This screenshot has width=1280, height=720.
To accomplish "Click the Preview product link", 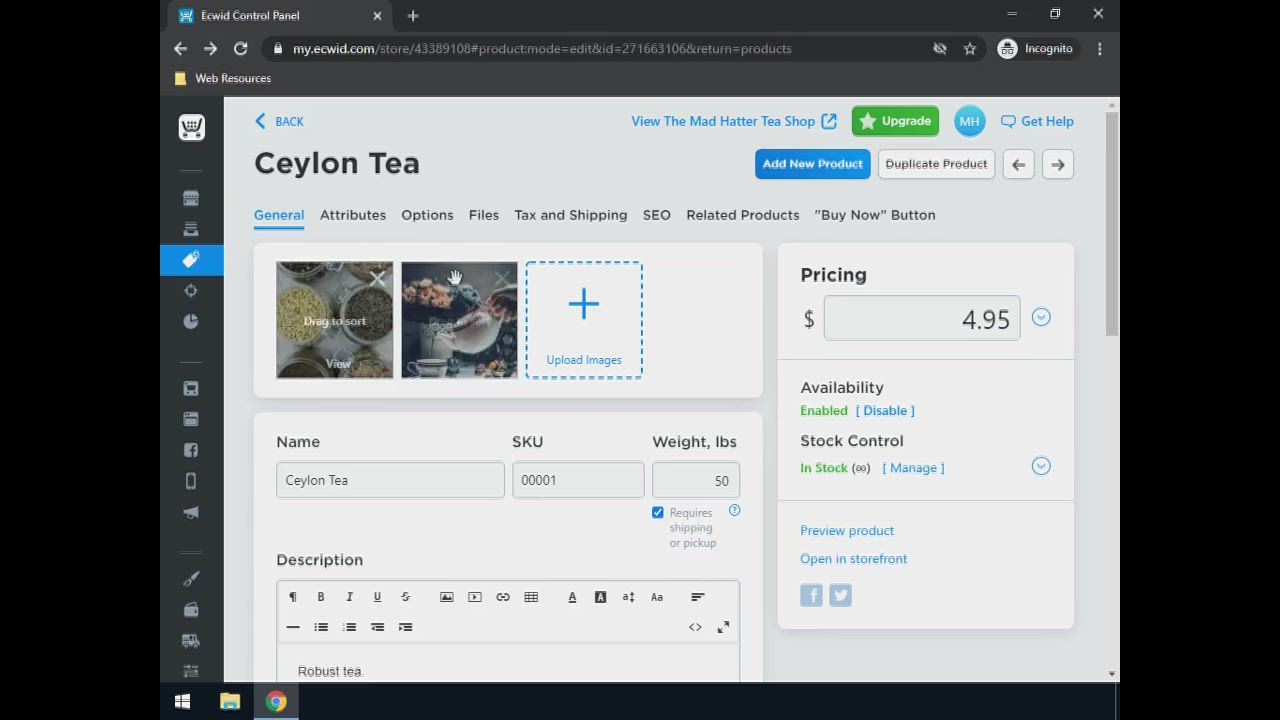I will (847, 531).
